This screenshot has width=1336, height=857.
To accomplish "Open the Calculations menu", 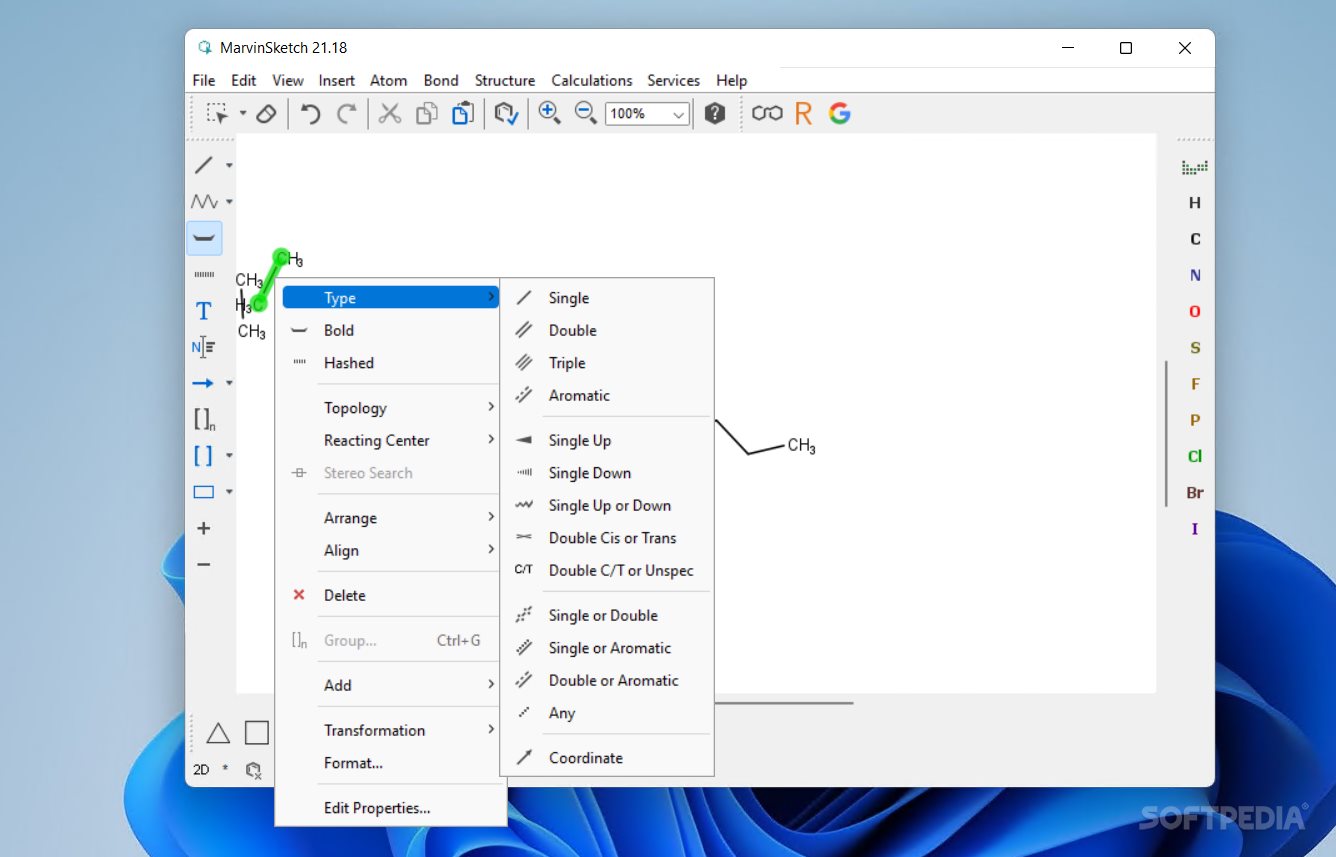I will click(x=592, y=80).
